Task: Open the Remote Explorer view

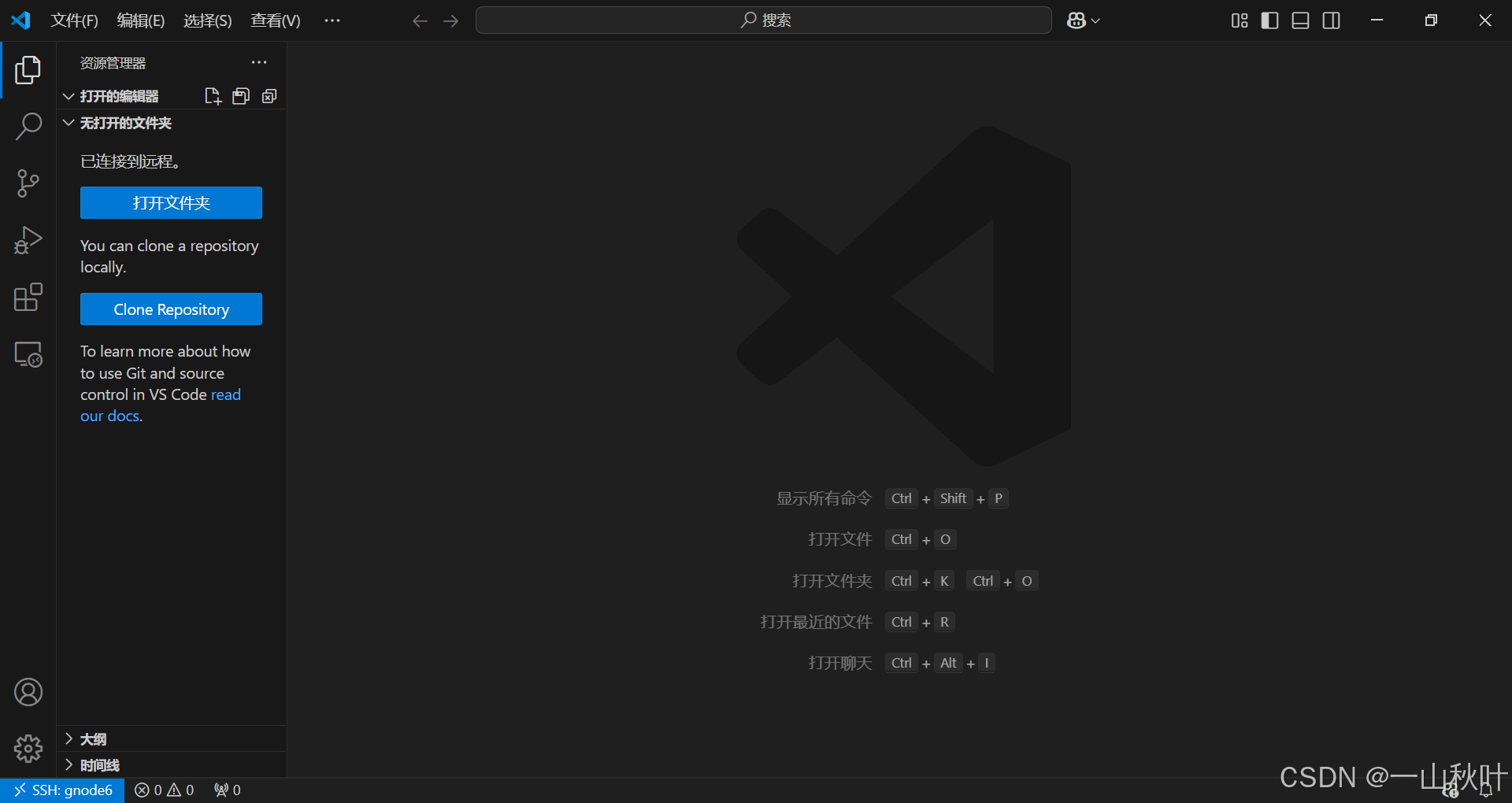Action: coord(28,354)
